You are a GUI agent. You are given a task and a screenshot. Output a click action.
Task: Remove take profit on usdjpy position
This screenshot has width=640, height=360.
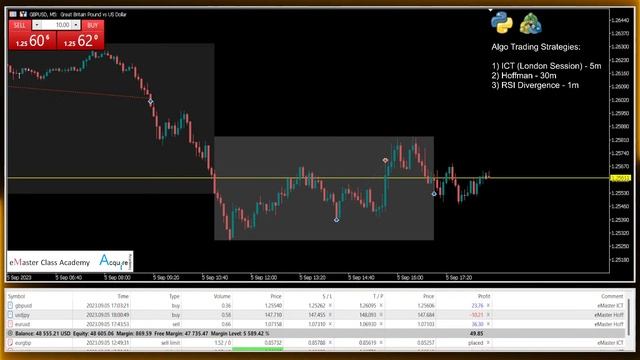click(x=381, y=315)
